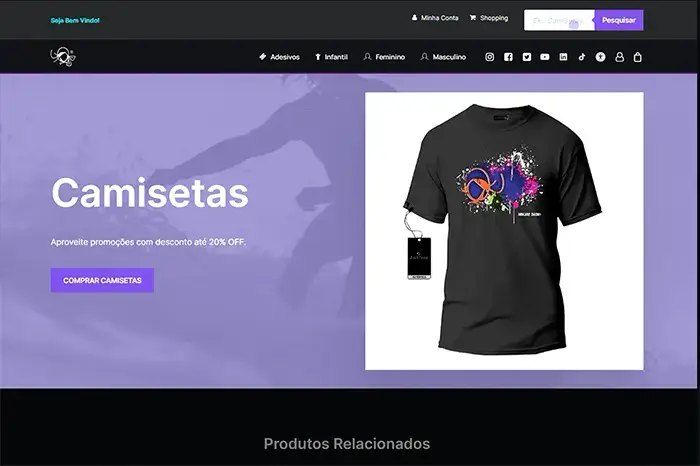The width and height of the screenshot is (700, 466).
Task: Click the Minha Conta link
Action: coord(435,18)
